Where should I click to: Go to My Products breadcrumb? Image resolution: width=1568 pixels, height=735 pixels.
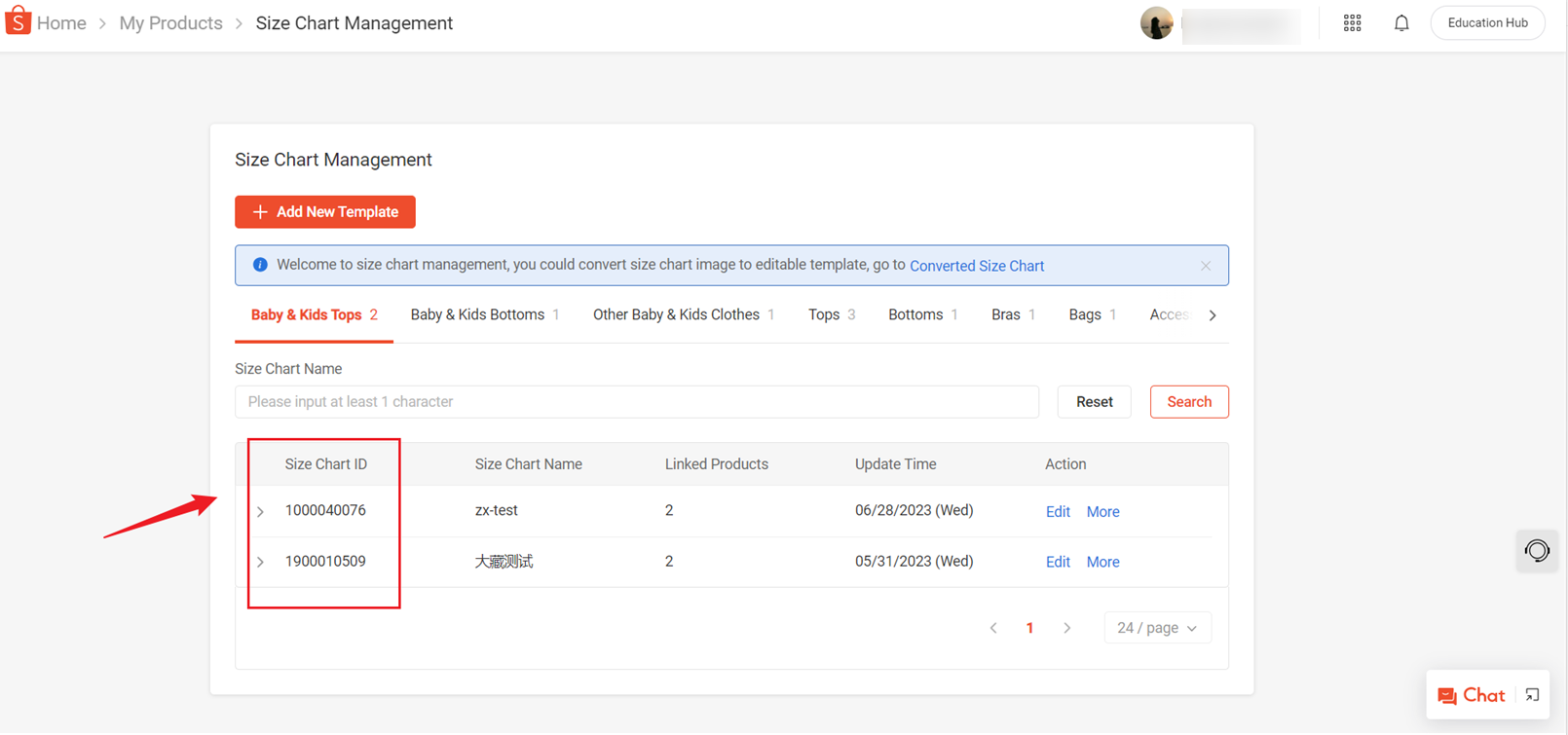tap(170, 23)
